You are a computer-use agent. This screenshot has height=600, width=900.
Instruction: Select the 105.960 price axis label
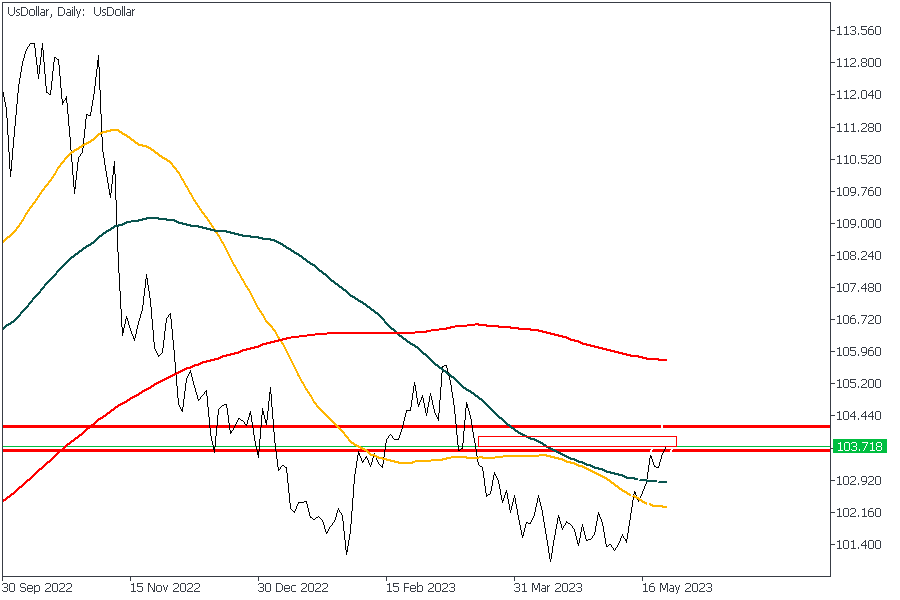click(x=857, y=352)
